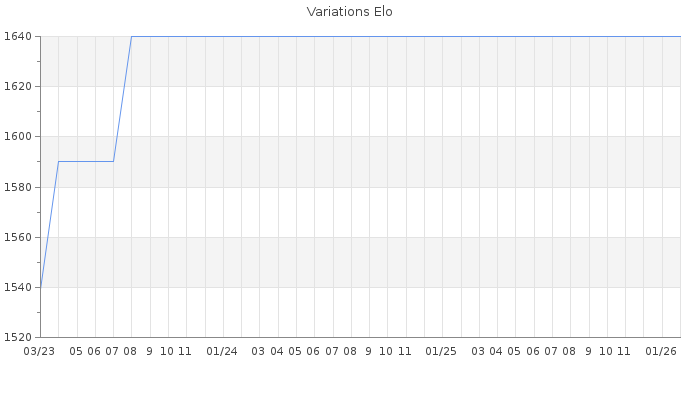Click the point where the line first reaches 1640
The image size is (700, 400).
tap(132, 36)
